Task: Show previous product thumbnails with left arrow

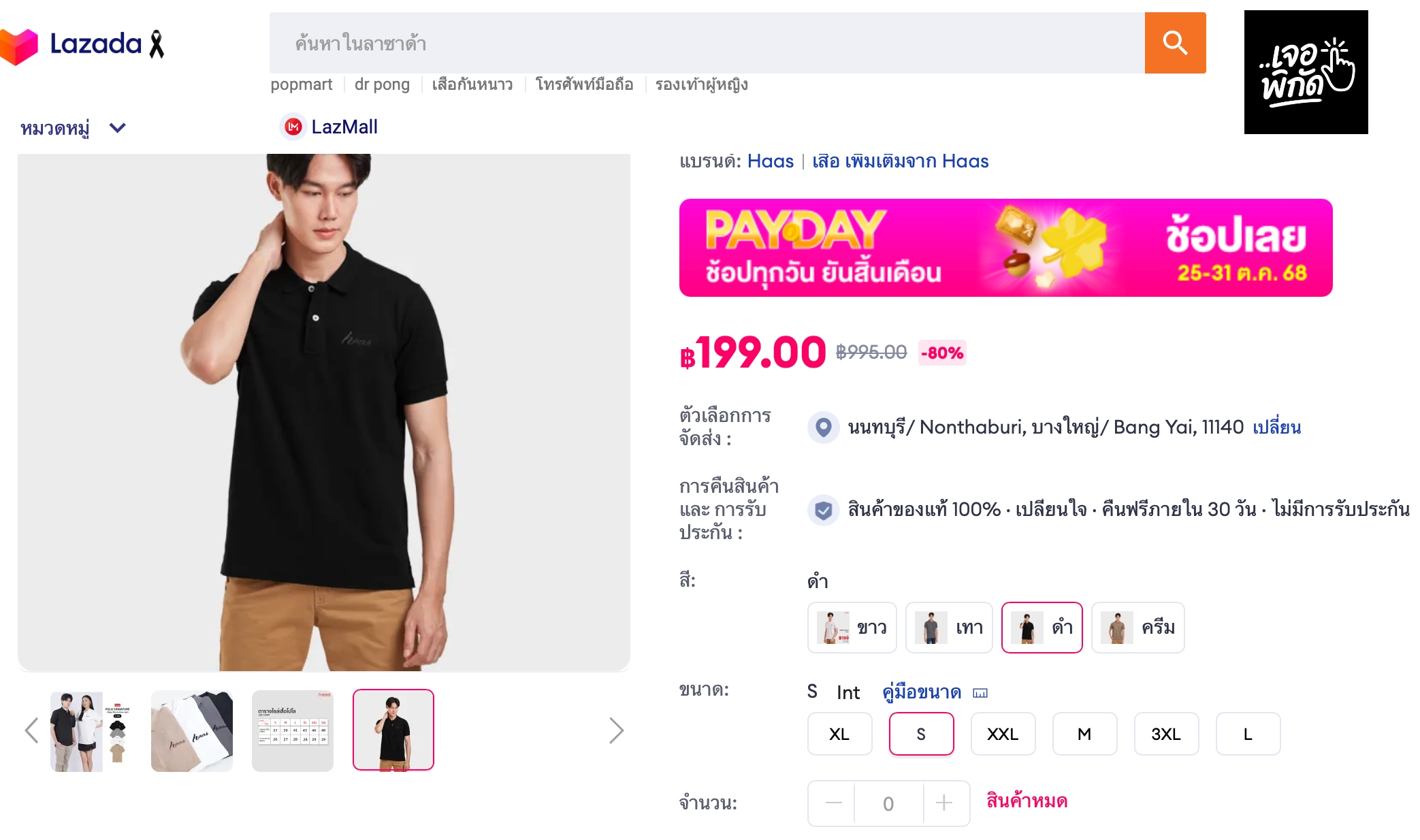Action: [x=31, y=730]
